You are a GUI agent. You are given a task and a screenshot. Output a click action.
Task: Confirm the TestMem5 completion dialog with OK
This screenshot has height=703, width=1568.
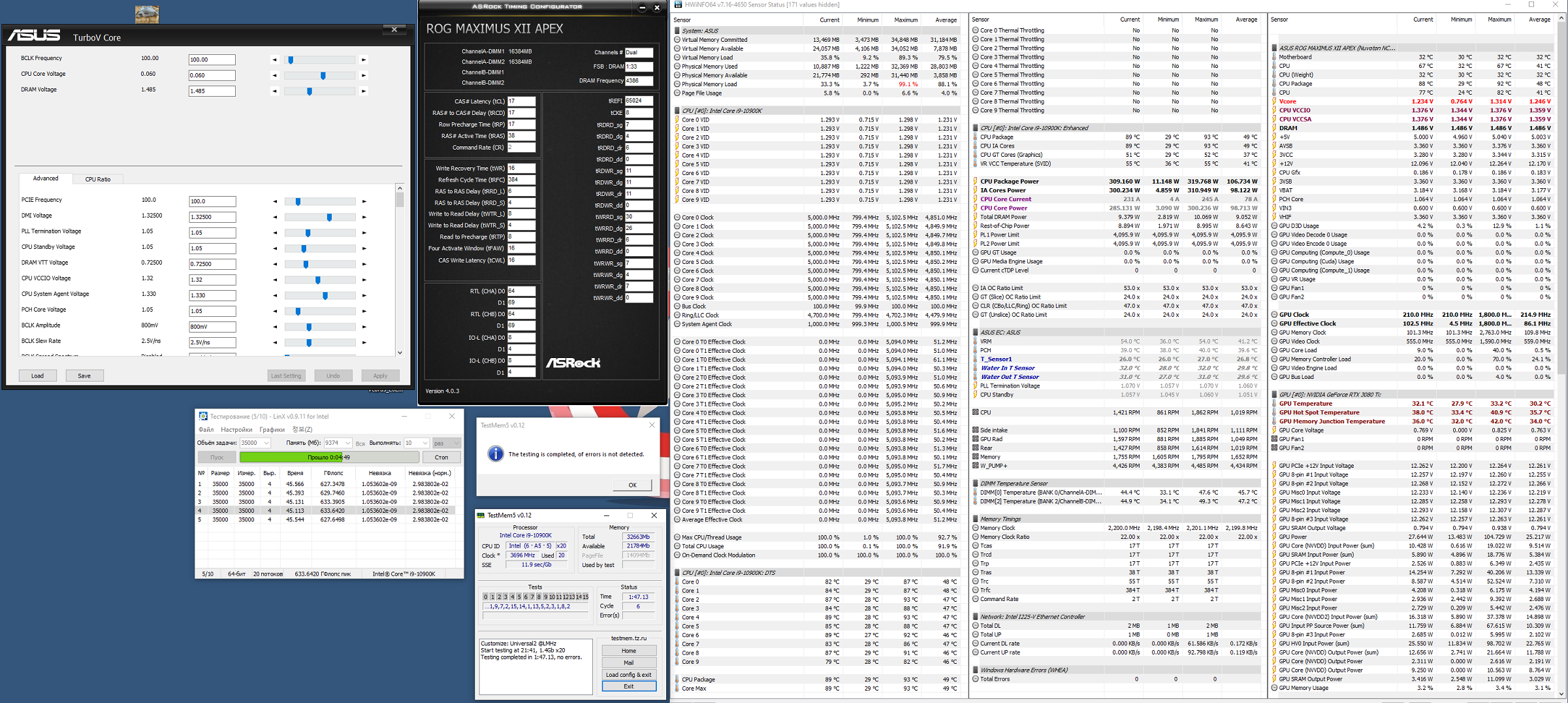point(632,485)
